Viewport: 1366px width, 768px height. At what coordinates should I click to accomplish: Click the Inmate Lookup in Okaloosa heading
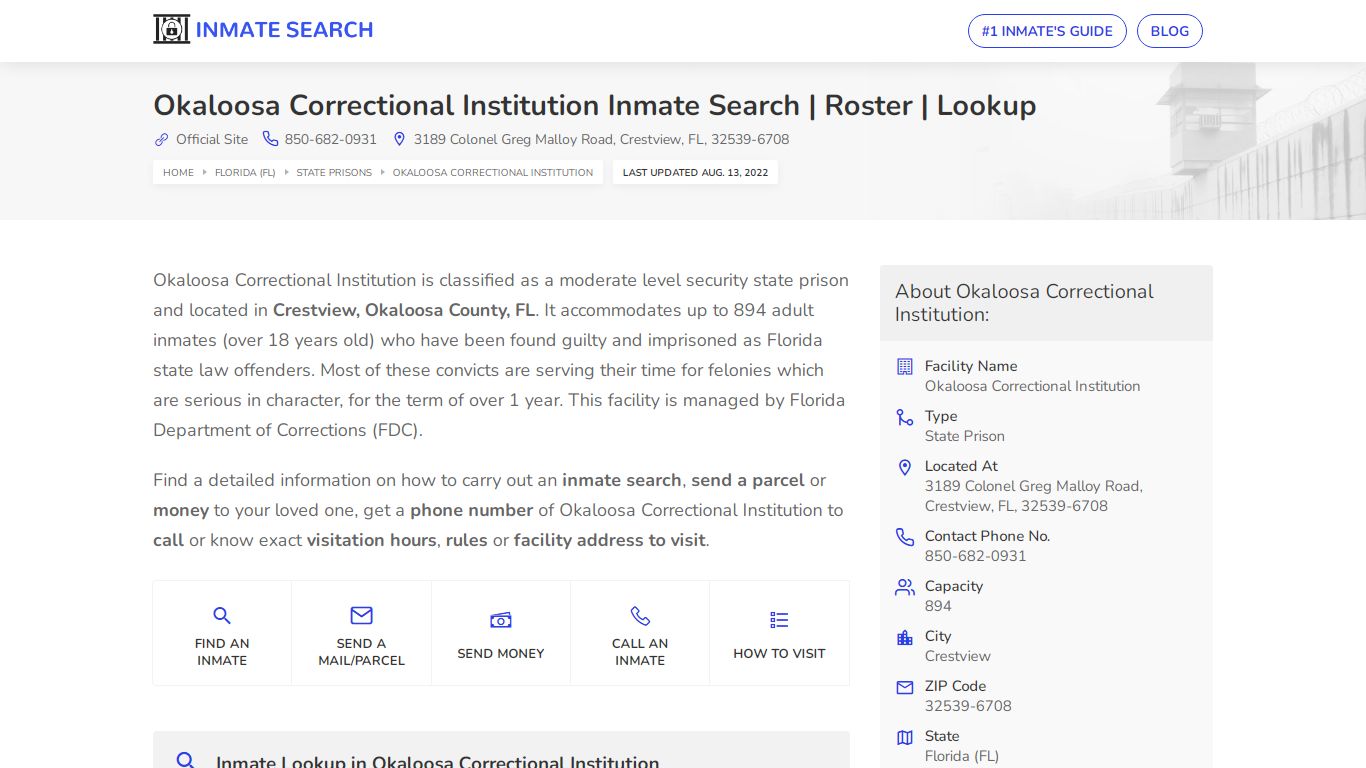(x=438, y=762)
